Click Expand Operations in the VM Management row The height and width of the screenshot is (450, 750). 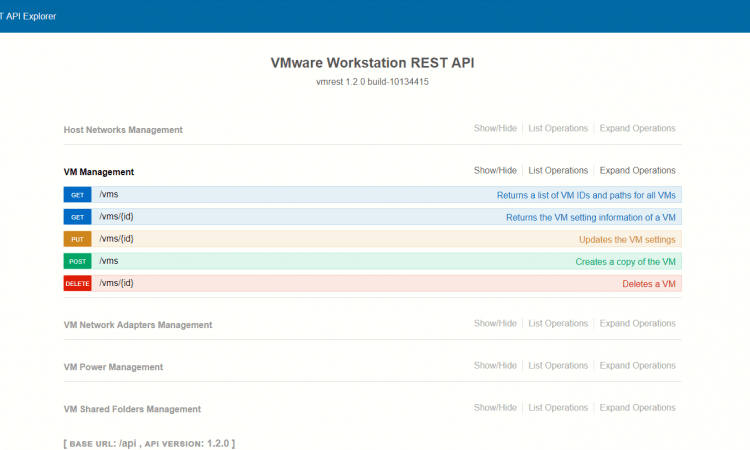click(637, 170)
